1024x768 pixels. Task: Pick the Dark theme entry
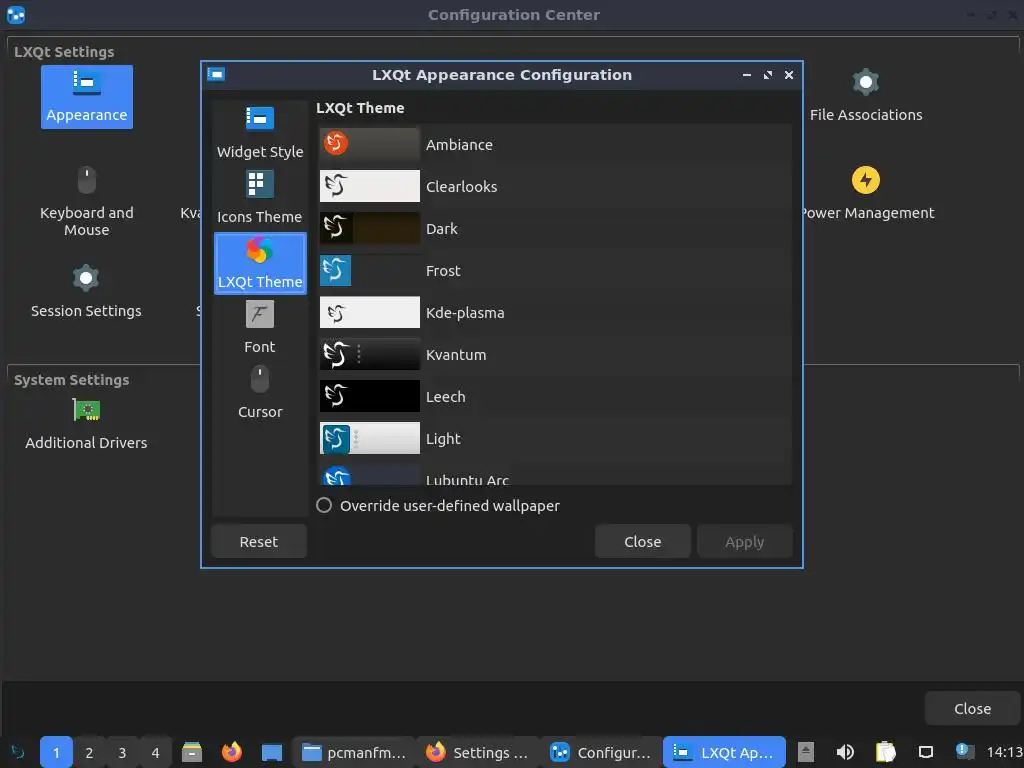tap(555, 229)
